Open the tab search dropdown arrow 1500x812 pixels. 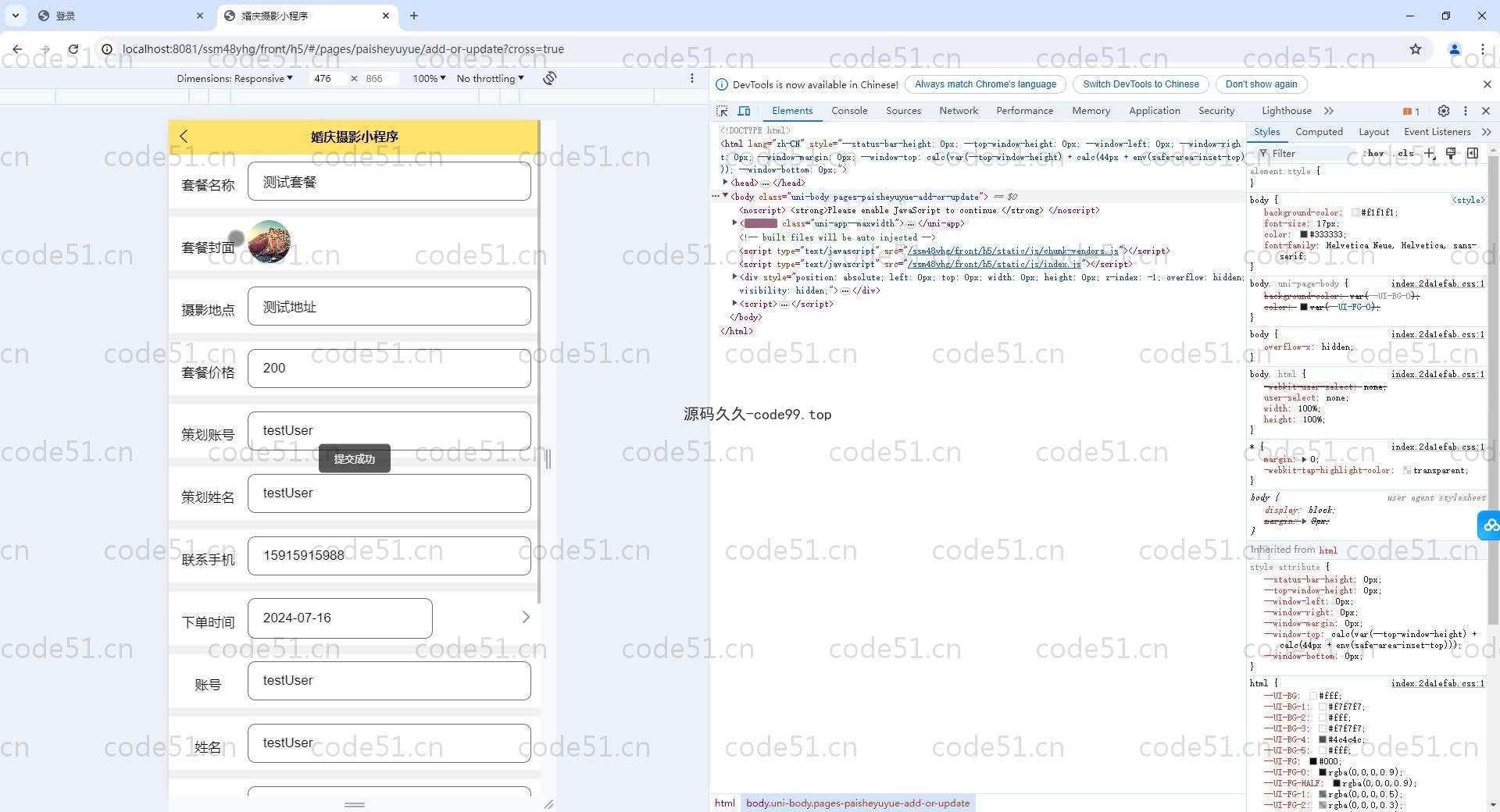(x=15, y=16)
